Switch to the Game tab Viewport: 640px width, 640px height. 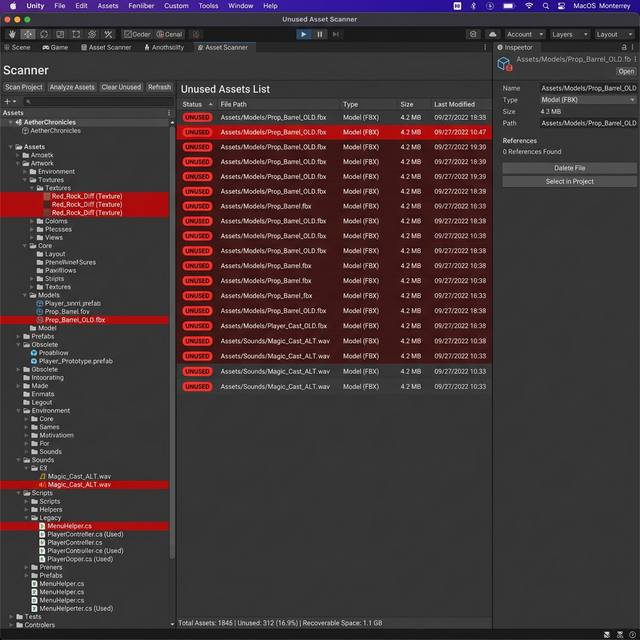(55, 47)
